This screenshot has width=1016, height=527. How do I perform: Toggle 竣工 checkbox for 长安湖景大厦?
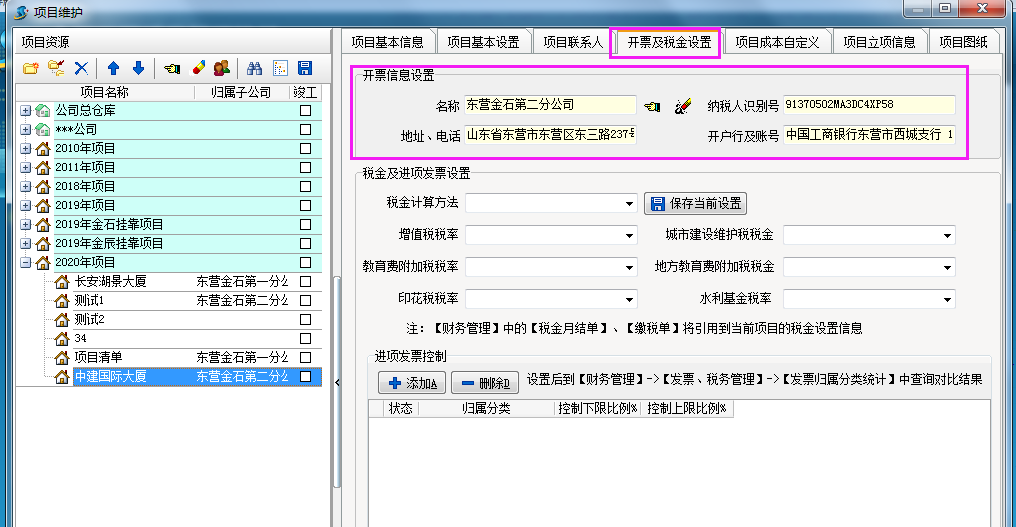[306, 282]
